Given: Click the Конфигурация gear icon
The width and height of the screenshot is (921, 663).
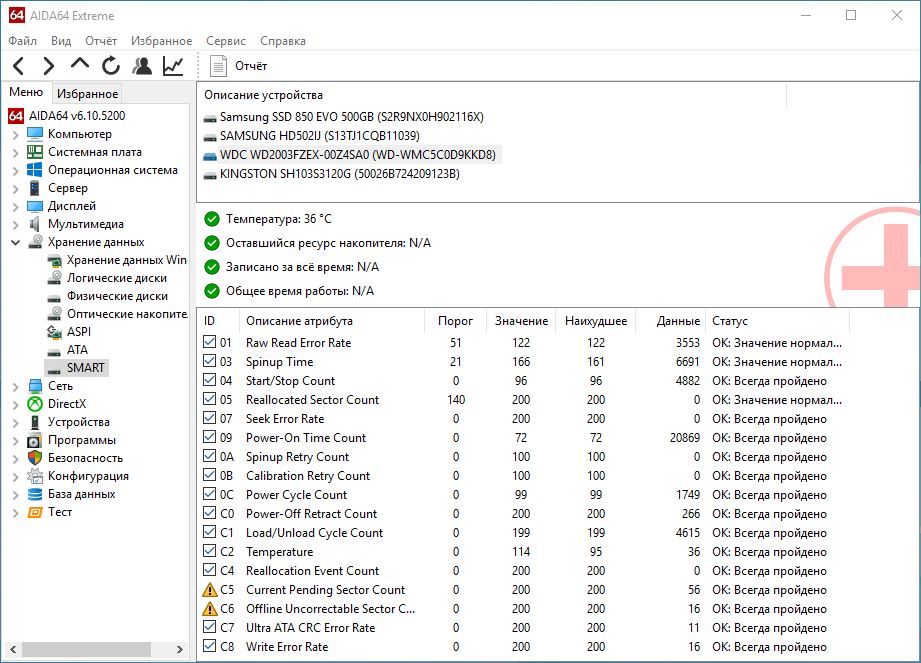Looking at the screenshot, I should [35, 476].
